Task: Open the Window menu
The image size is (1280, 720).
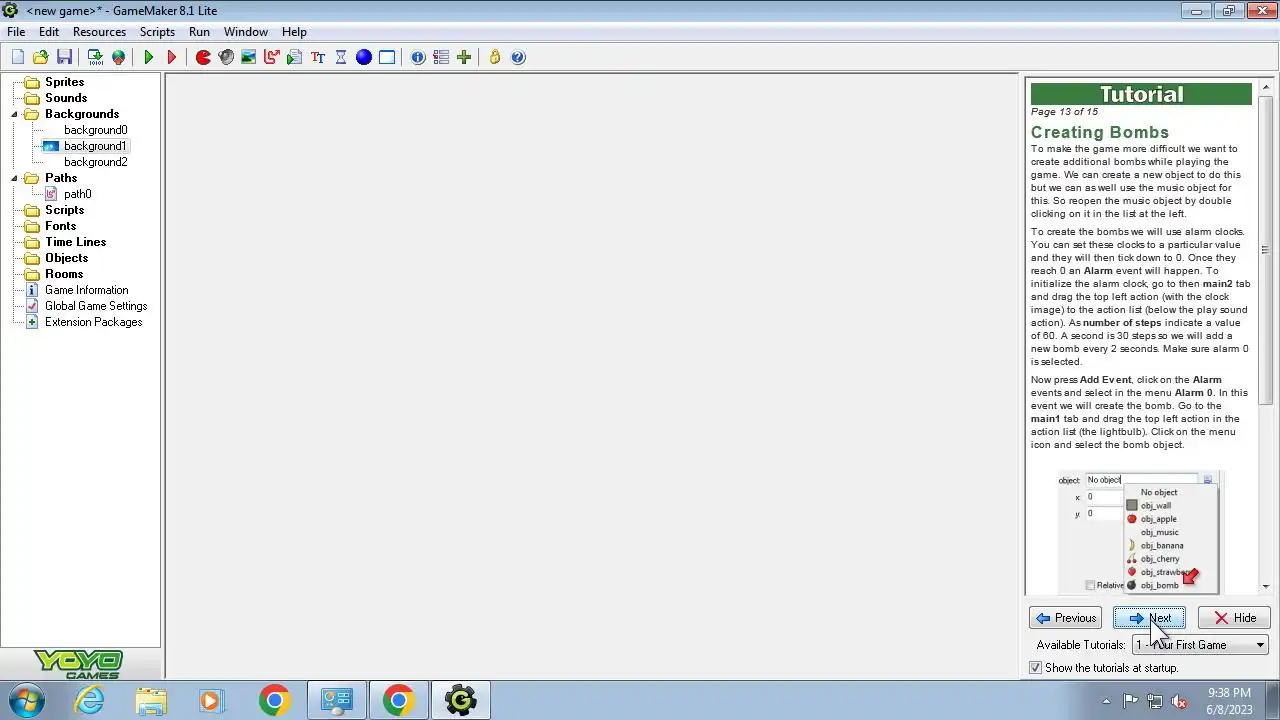Action: coord(245,31)
